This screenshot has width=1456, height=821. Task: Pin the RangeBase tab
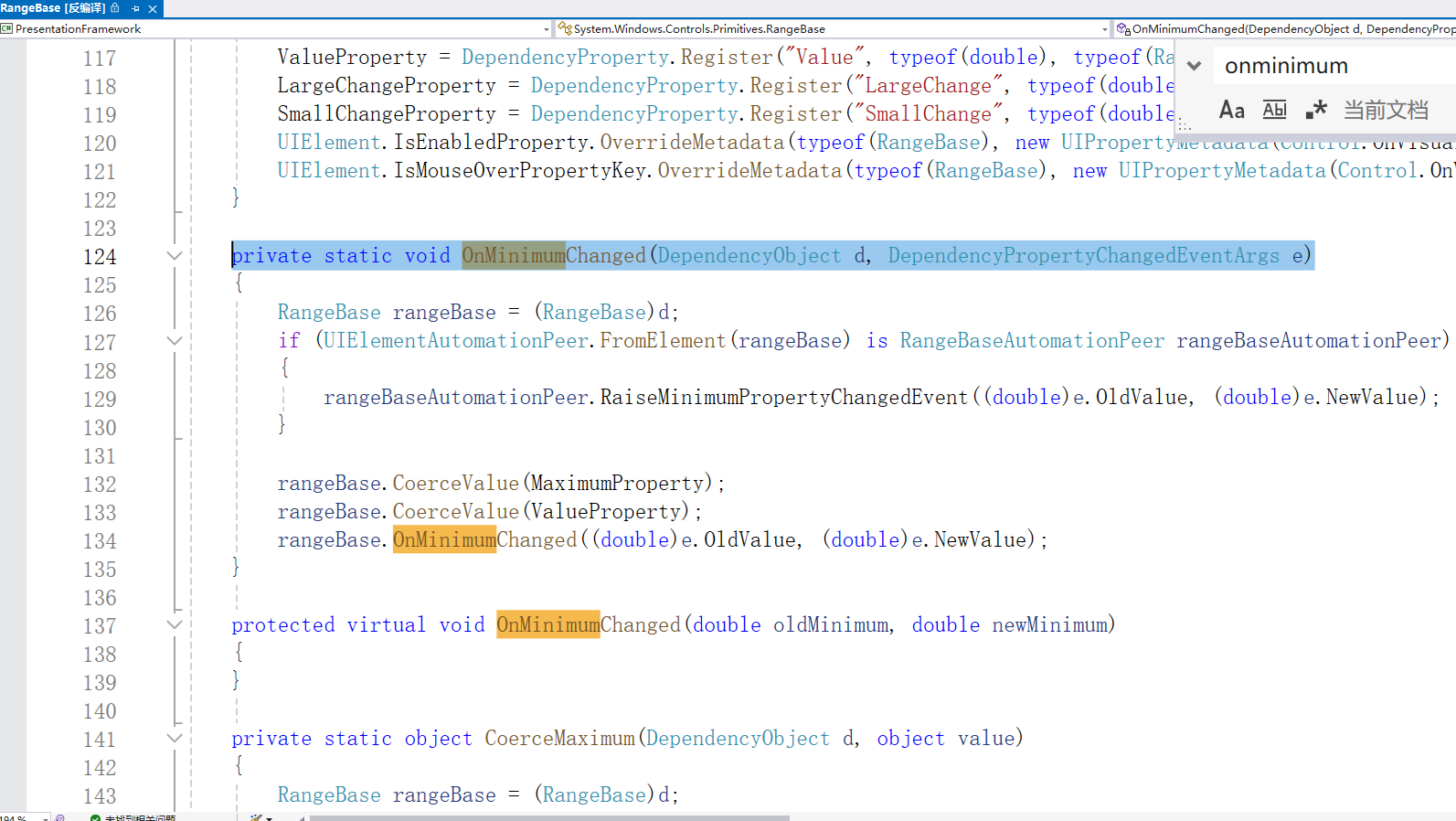(x=135, y=8)
